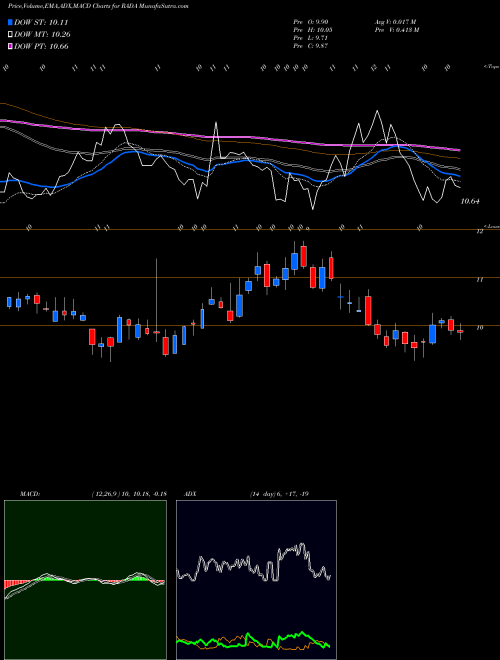Click the tall long-wick candlestick in the price chart
The width and height of the screenshot is (500, 660).
point(157,300)
